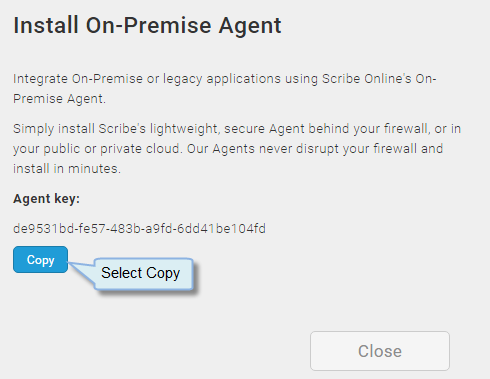
Task: Click "Scribe Online's" in the first paragraph
Action: pos(367,79)
